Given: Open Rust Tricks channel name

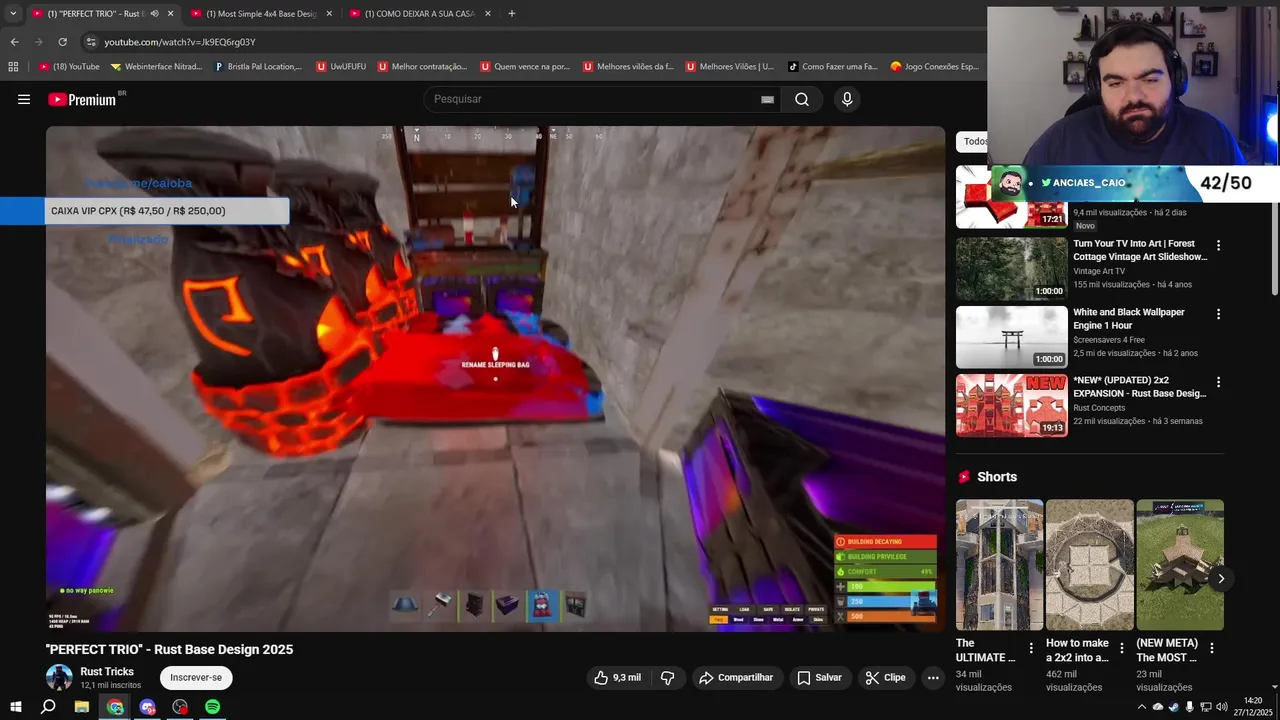Looking at the screenshot, I should tap(107, 672).
